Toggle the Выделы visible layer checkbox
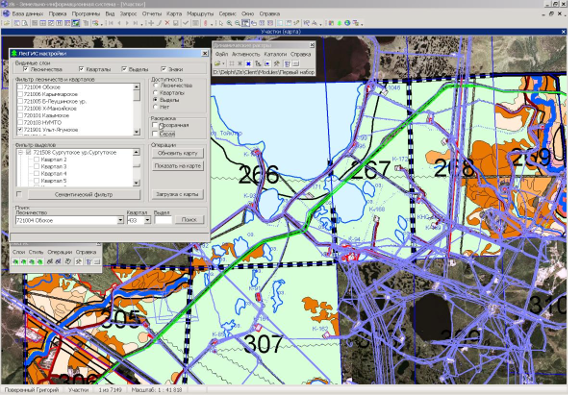Image resolution: width=568 pixels, height=395 pixels. 124,69
